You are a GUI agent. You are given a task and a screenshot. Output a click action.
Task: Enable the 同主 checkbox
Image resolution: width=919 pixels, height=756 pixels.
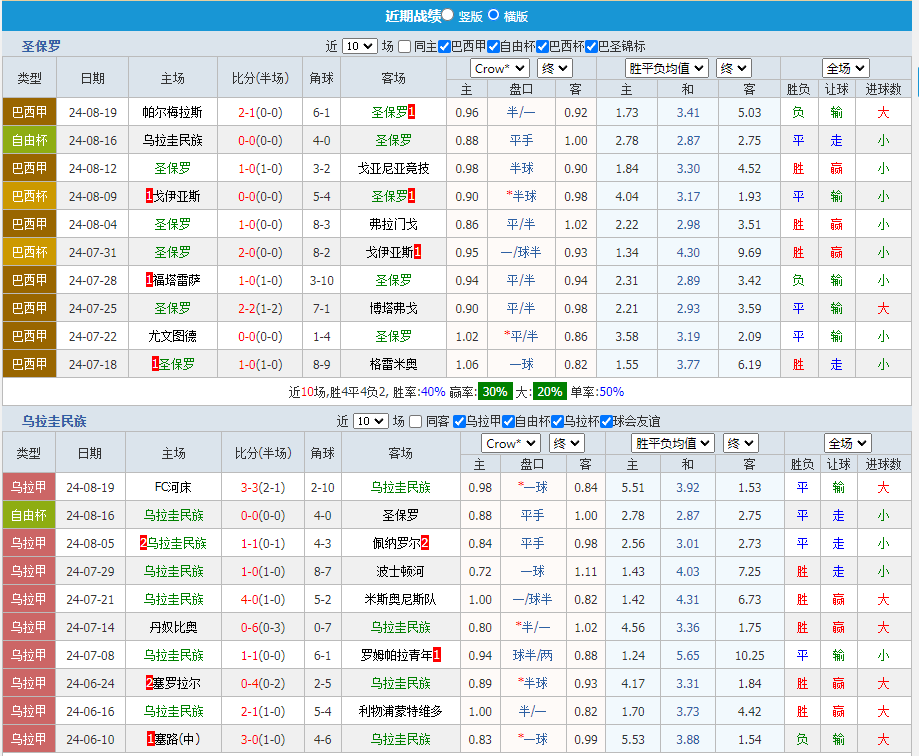coord(404,46)
